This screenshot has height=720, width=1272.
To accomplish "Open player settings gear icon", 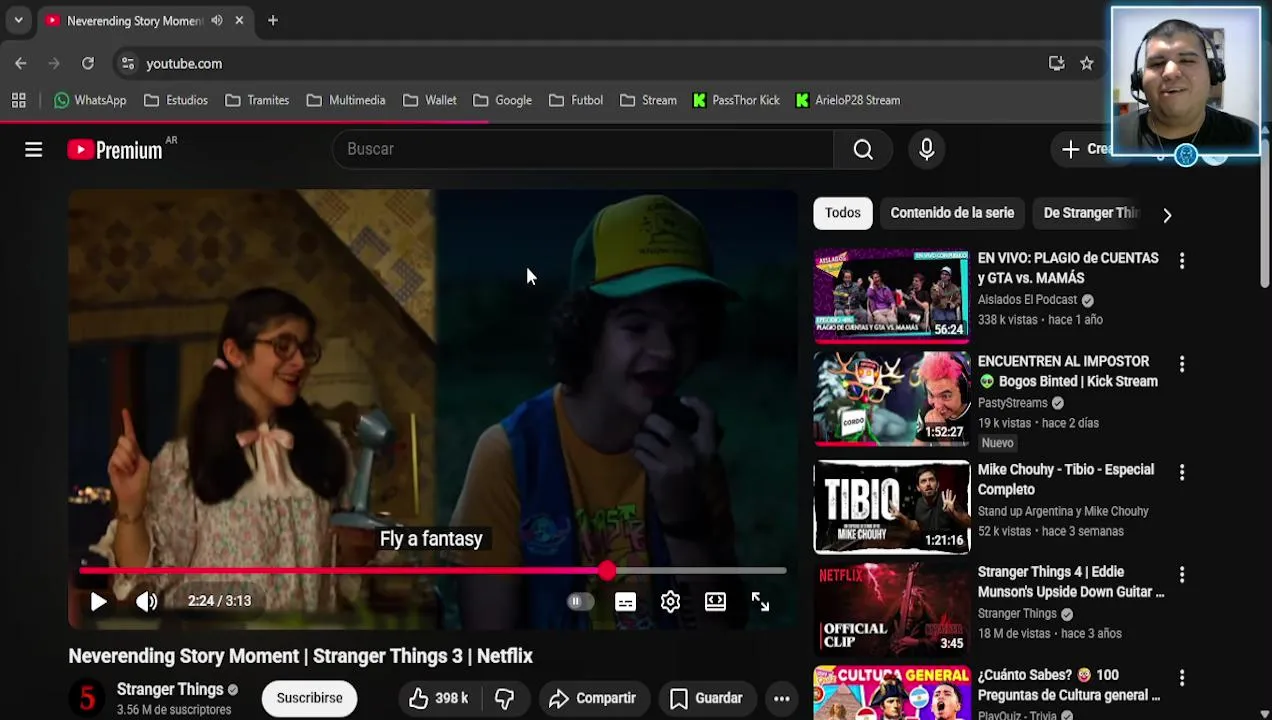I will tap(670, 602).
